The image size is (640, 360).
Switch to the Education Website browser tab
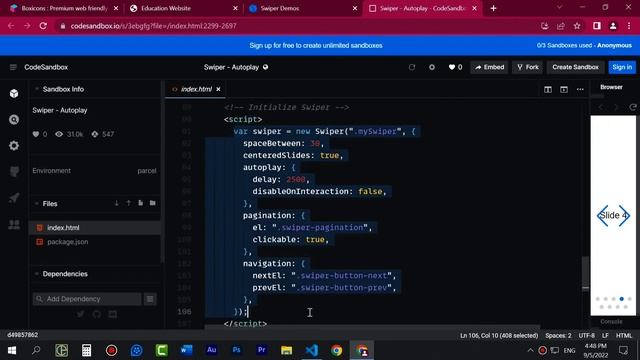click(x=184, y=8)
